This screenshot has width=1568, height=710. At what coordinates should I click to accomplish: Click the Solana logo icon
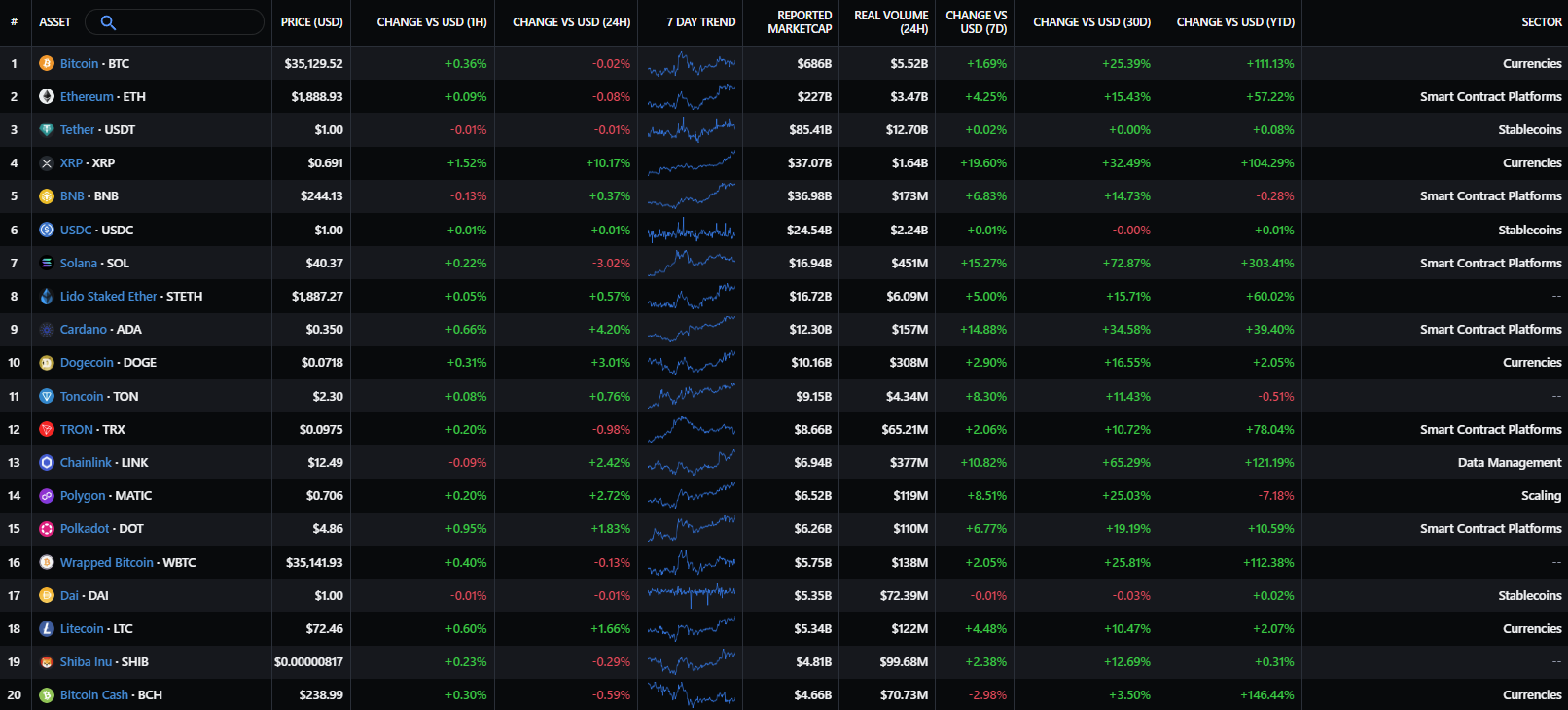click(46, 263)
